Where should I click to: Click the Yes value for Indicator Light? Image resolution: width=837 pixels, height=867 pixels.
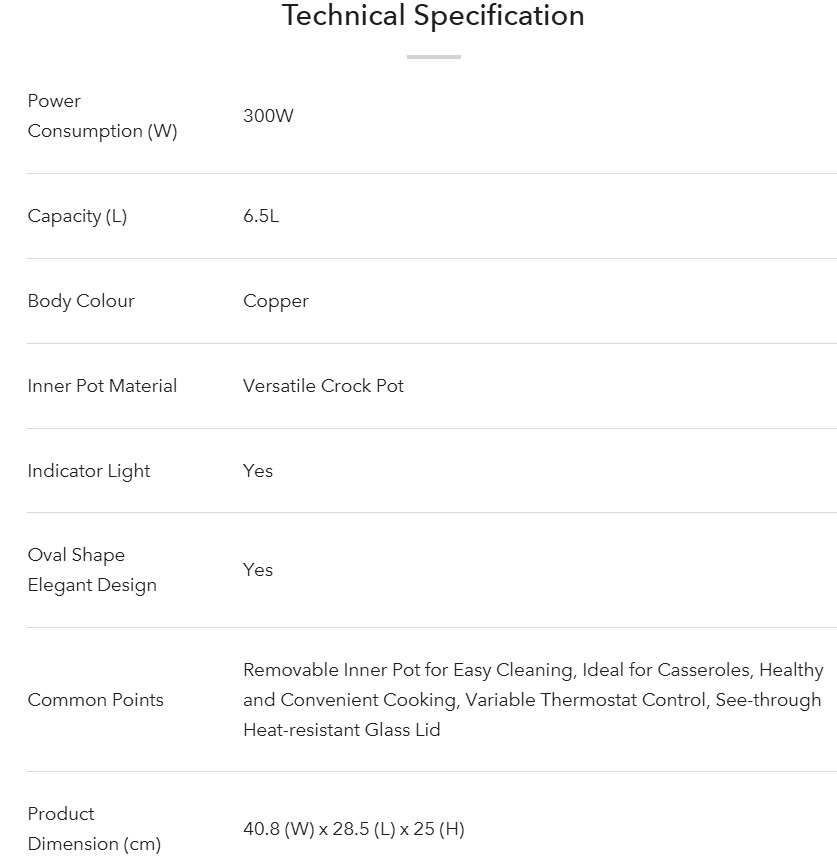(x=258, y=471)
